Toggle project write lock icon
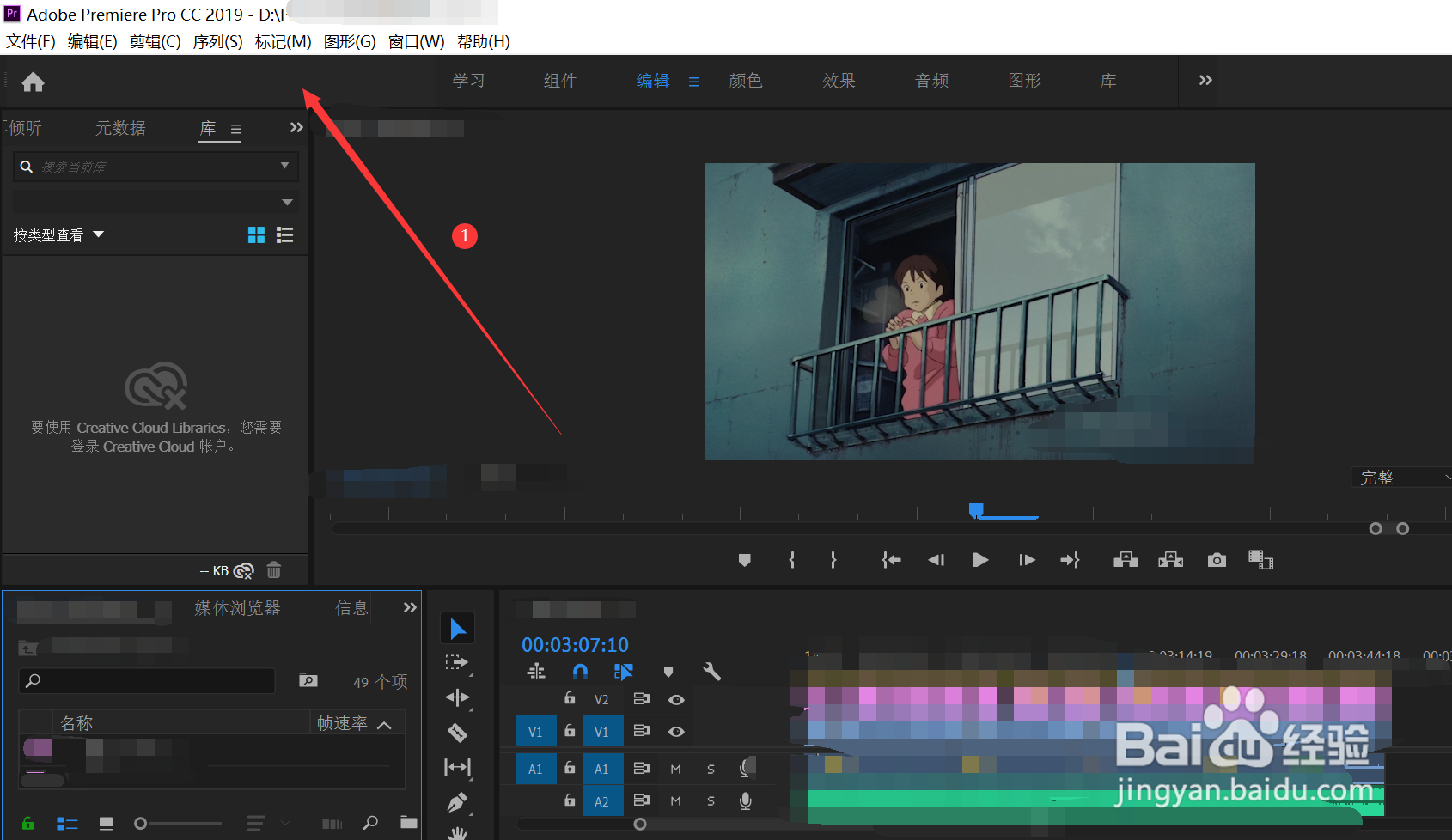This screenshot has width=1452, height=840. pos(27,823)
